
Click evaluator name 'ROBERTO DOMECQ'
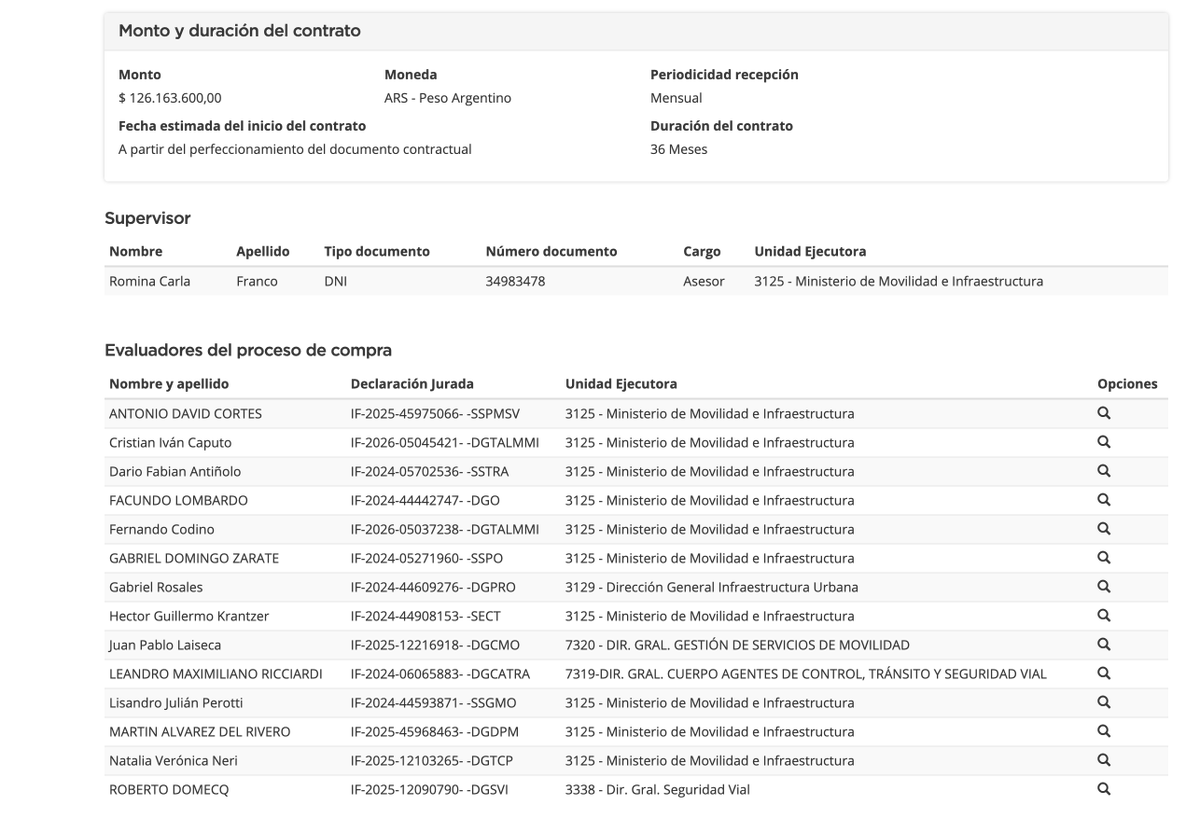[x=169, y=789]
